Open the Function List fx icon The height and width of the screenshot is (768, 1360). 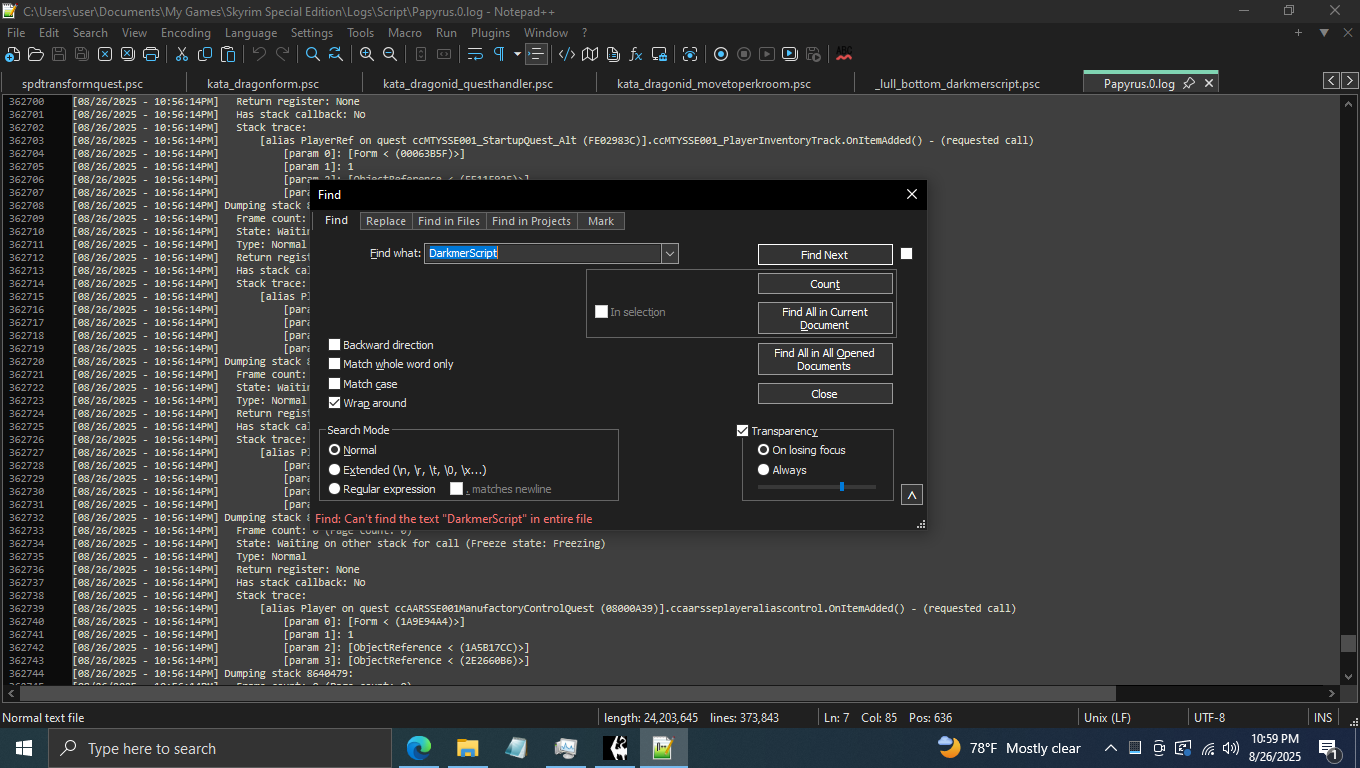pyautogui.click(x=636, y=54)
